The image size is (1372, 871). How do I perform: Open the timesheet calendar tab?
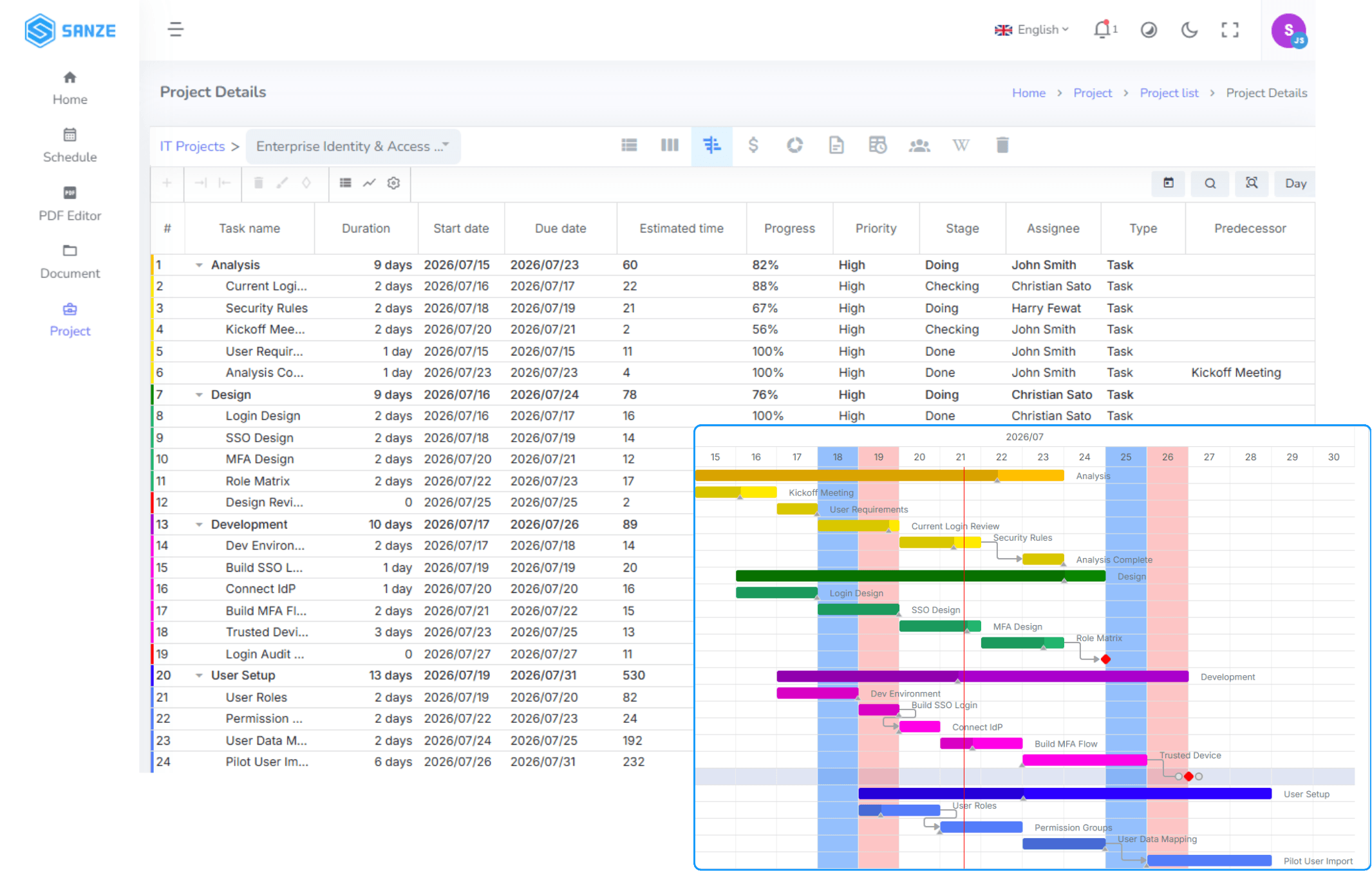[877, 145]
